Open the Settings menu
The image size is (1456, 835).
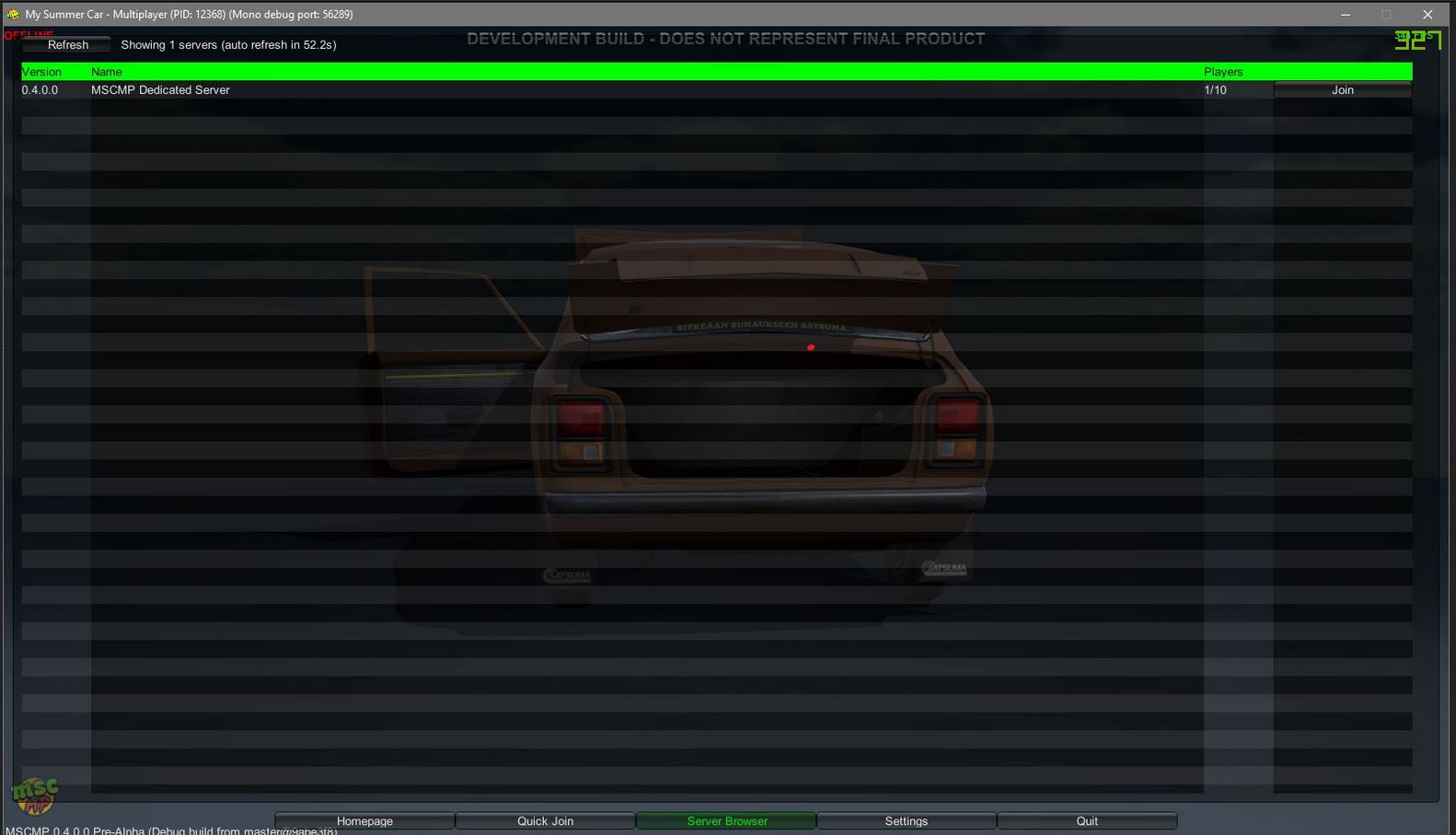(x=906, y=820)
